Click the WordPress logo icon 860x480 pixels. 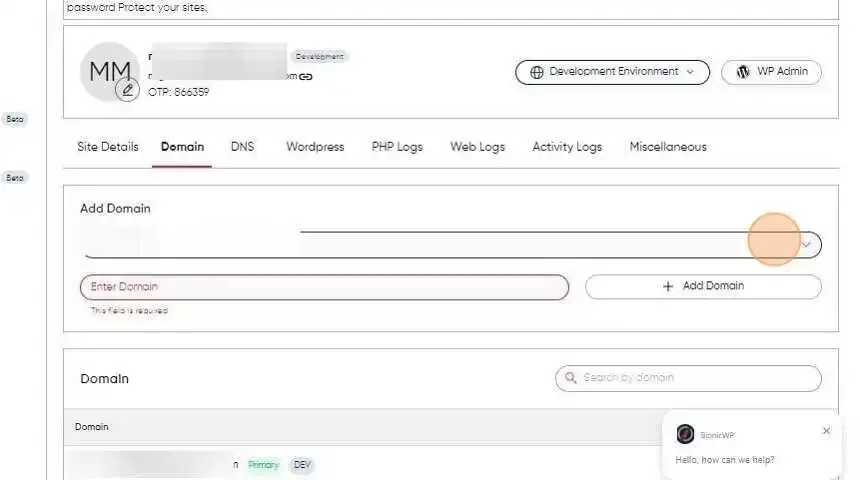[x=743, y=72]
